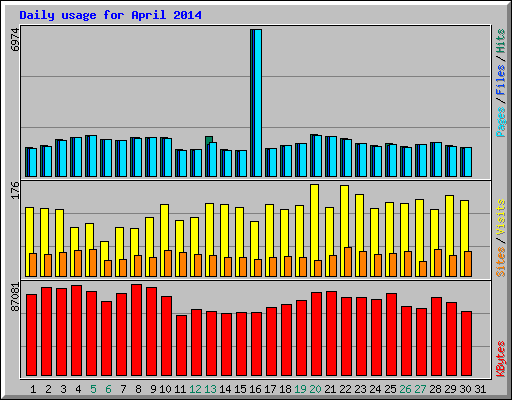Screen dimensions: 512x400
Task: Click green weekend day label 27
Action: click(x=420, y=389)
